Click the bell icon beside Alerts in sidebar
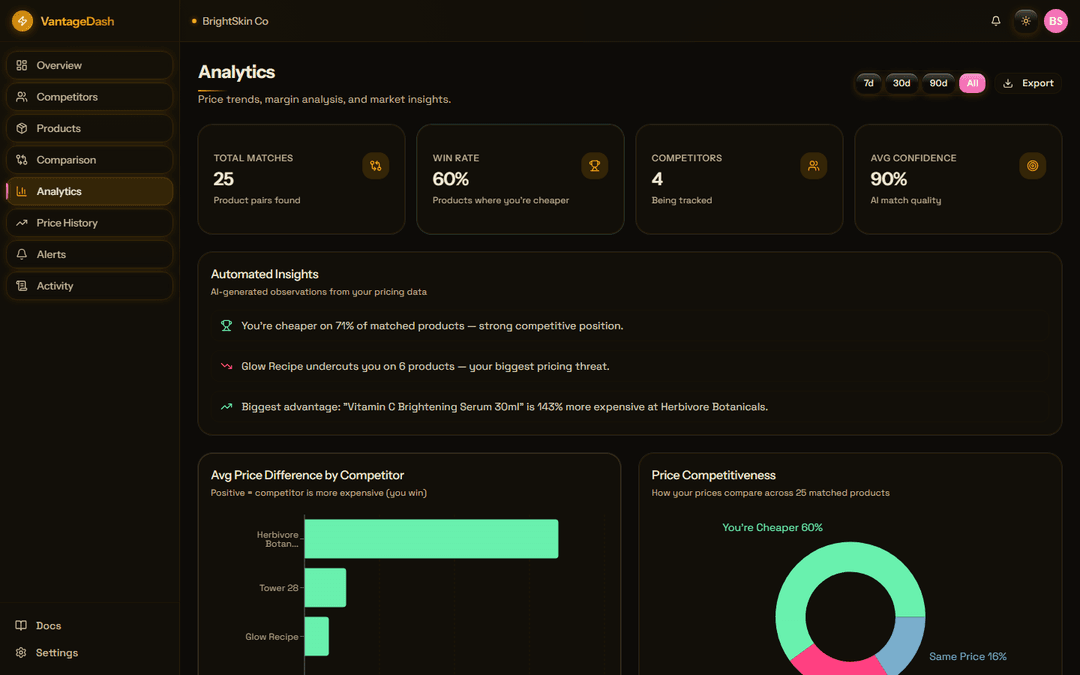The image size is (1080, 675). coord(19,254)
